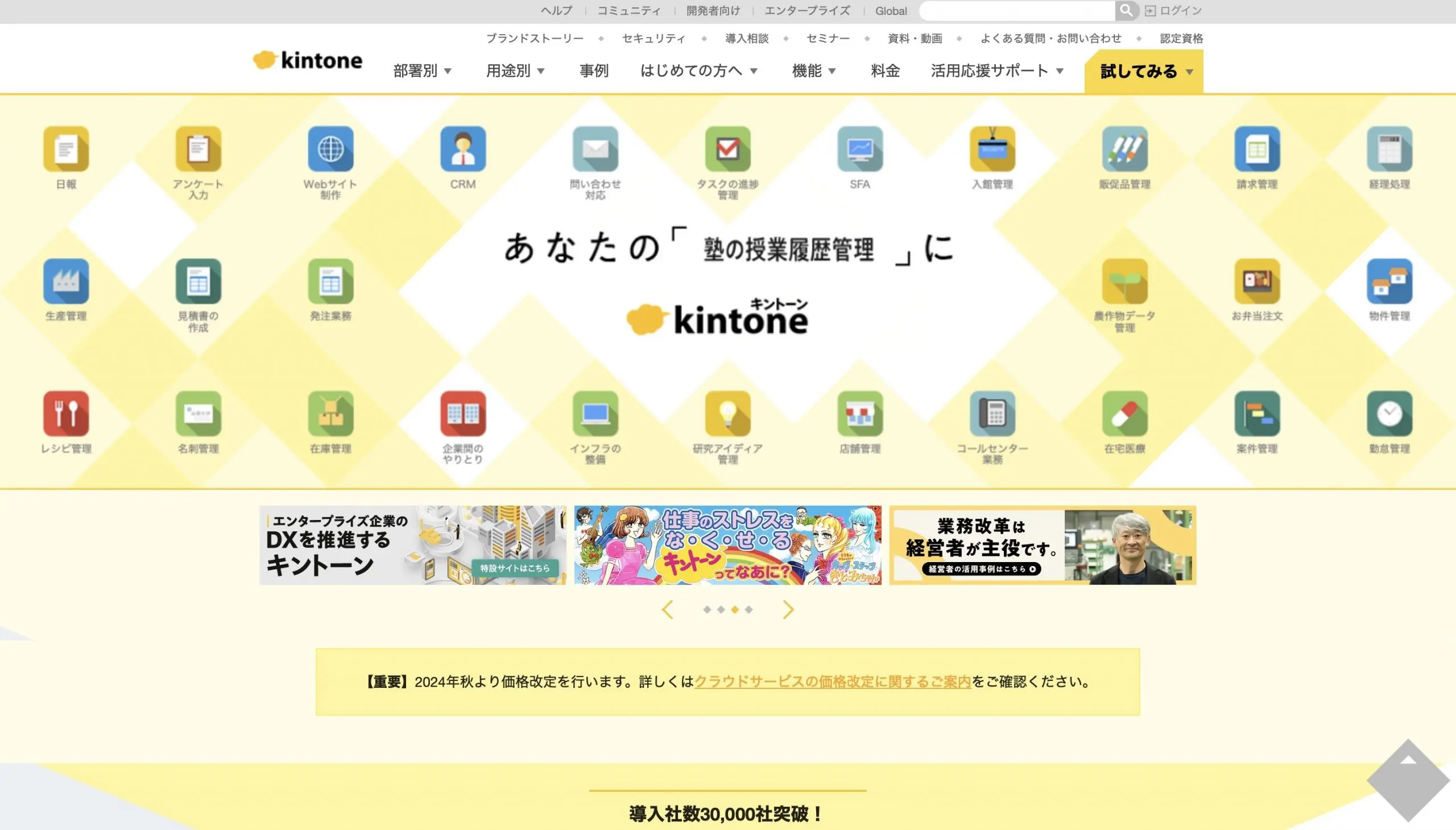
Task: Select the アンケート入力 survey icon
Action: point(198,149)
